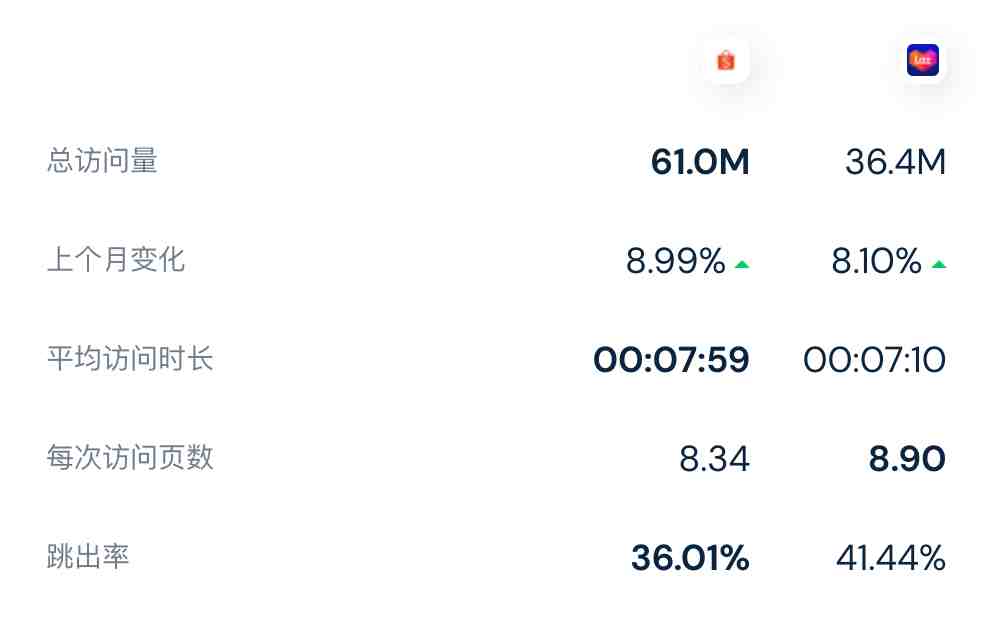Click the white card around Shopee logo

tap(725, 60)
